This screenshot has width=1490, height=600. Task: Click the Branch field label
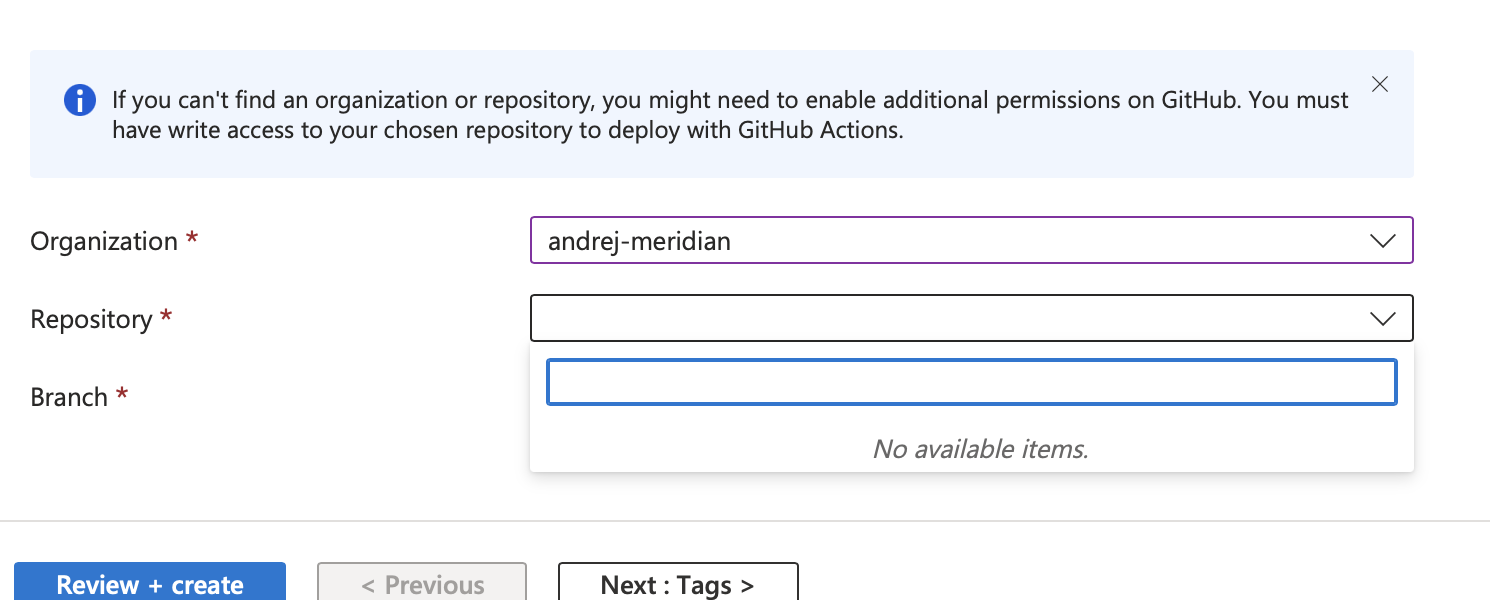click(69, 397)
